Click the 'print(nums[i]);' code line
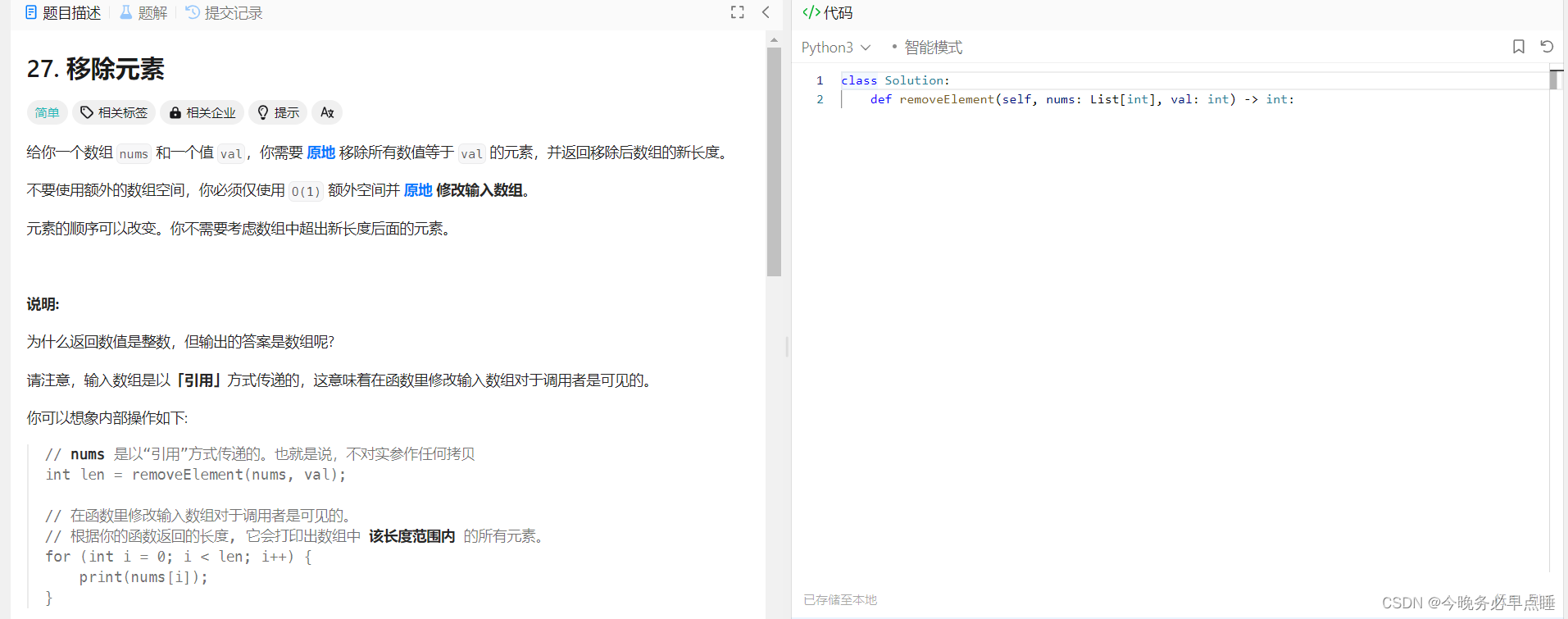The image size is (1568, 619). [x=143, y=577]
